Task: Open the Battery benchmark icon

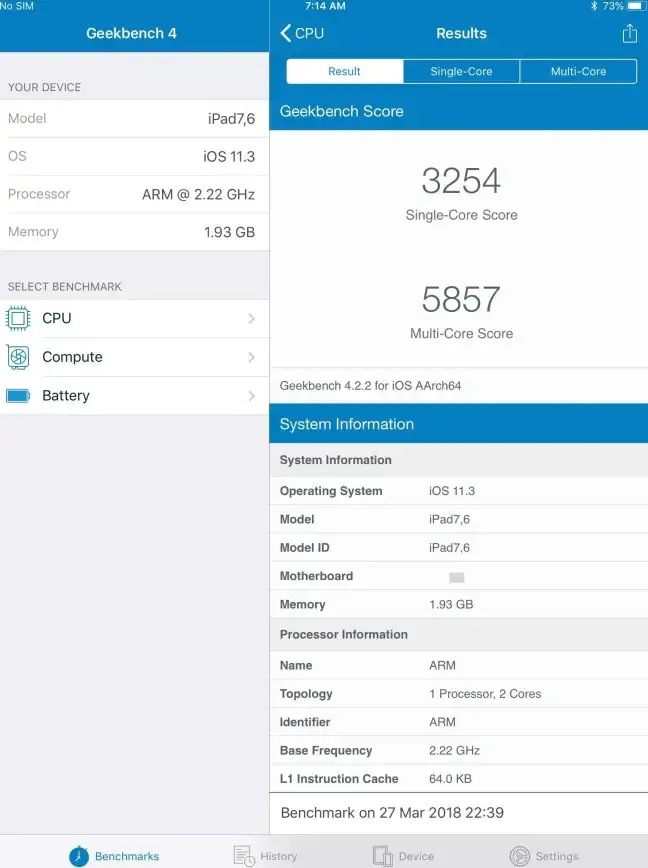Action: pyautogui.click(x=18, y=396)
